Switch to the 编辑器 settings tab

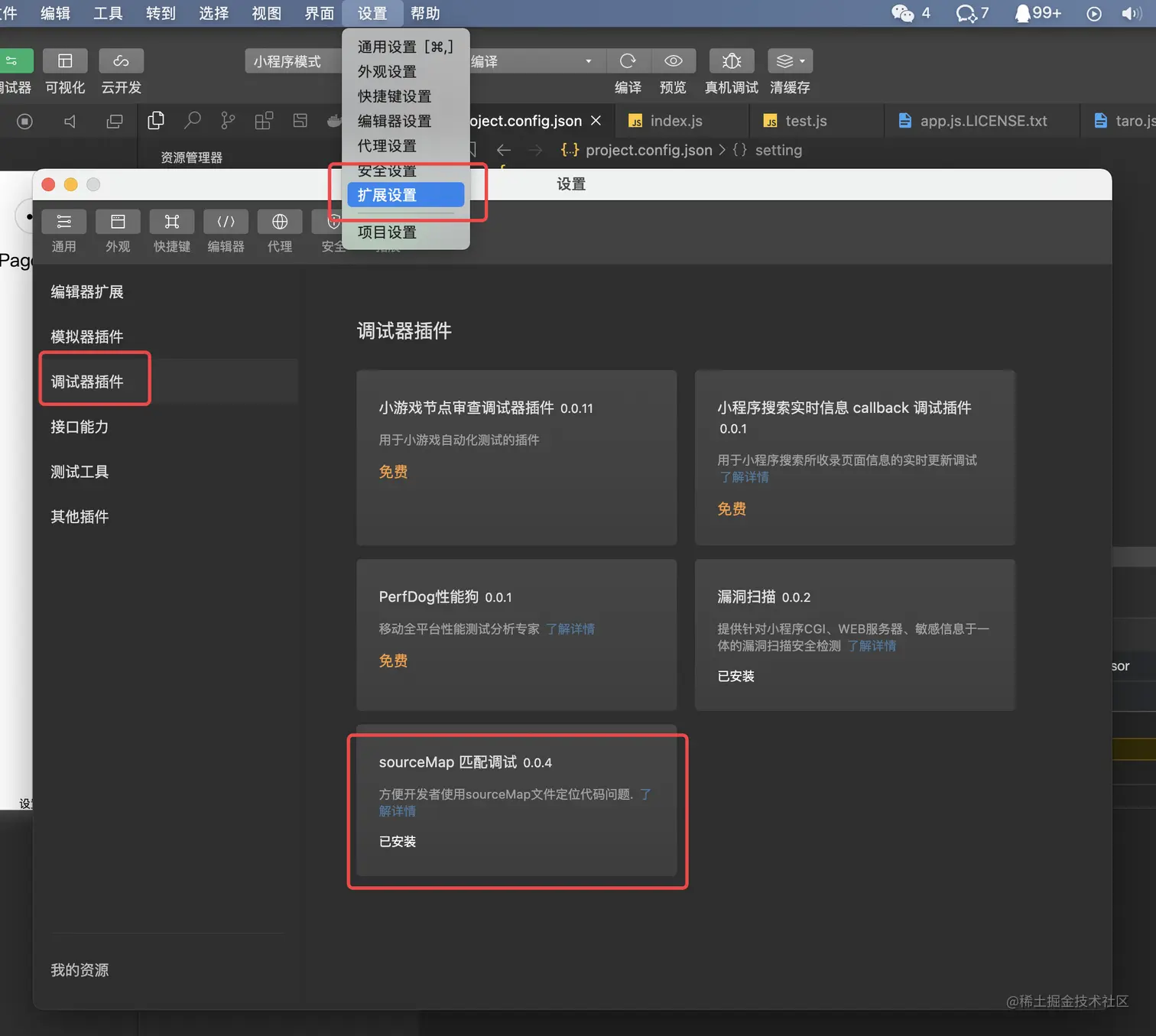coord(226,231)
